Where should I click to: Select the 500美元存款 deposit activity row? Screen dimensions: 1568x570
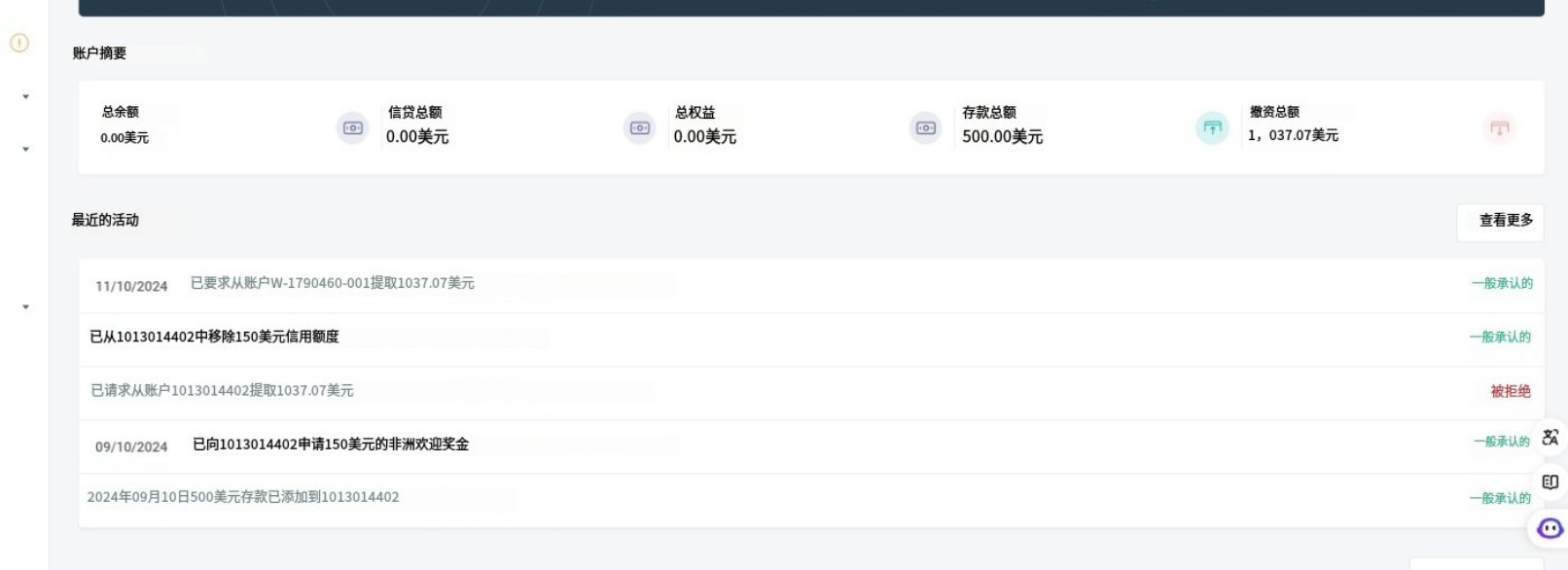pos(243,497)
